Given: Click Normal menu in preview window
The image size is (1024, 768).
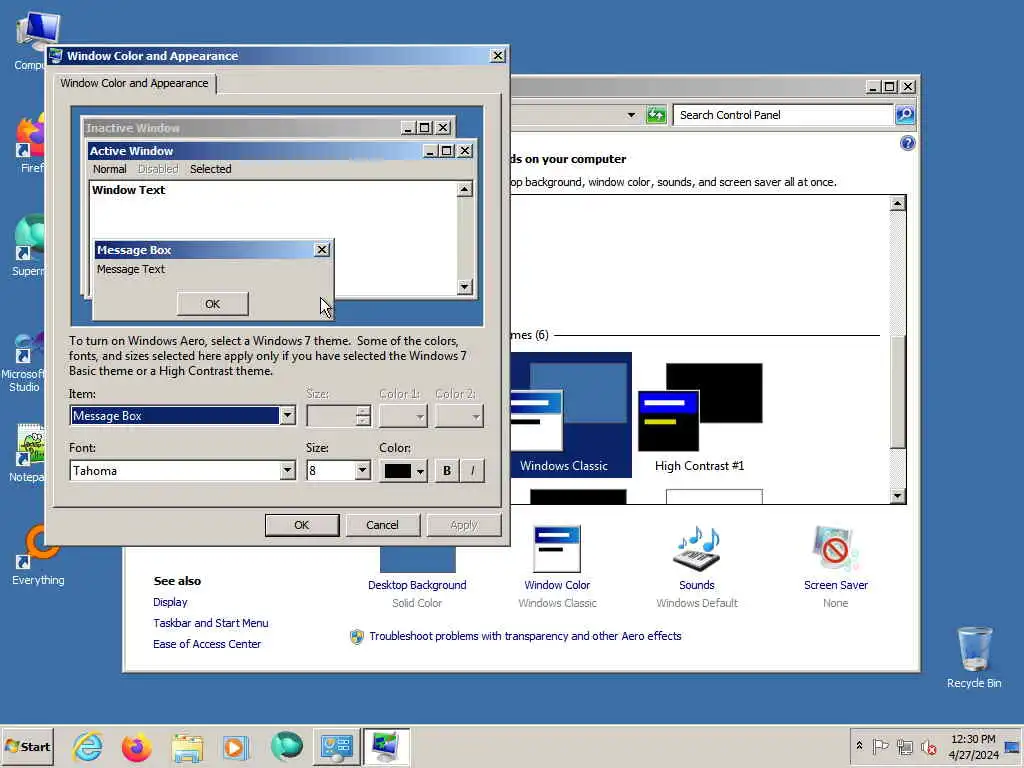Looking at the screenshot, I should click(x=110, y=169).
